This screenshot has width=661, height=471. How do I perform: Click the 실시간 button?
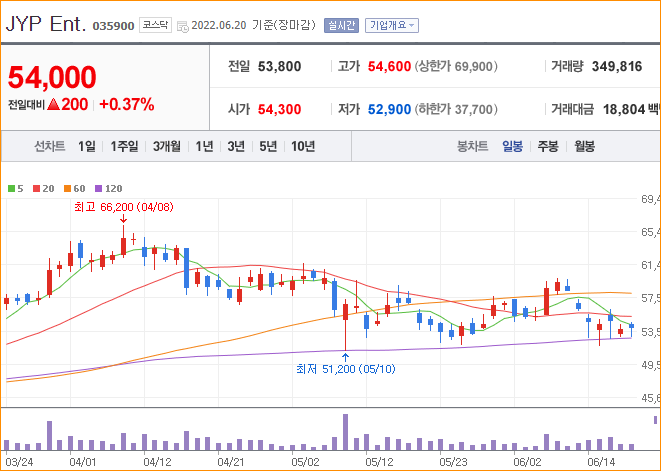tap(341, 25)
